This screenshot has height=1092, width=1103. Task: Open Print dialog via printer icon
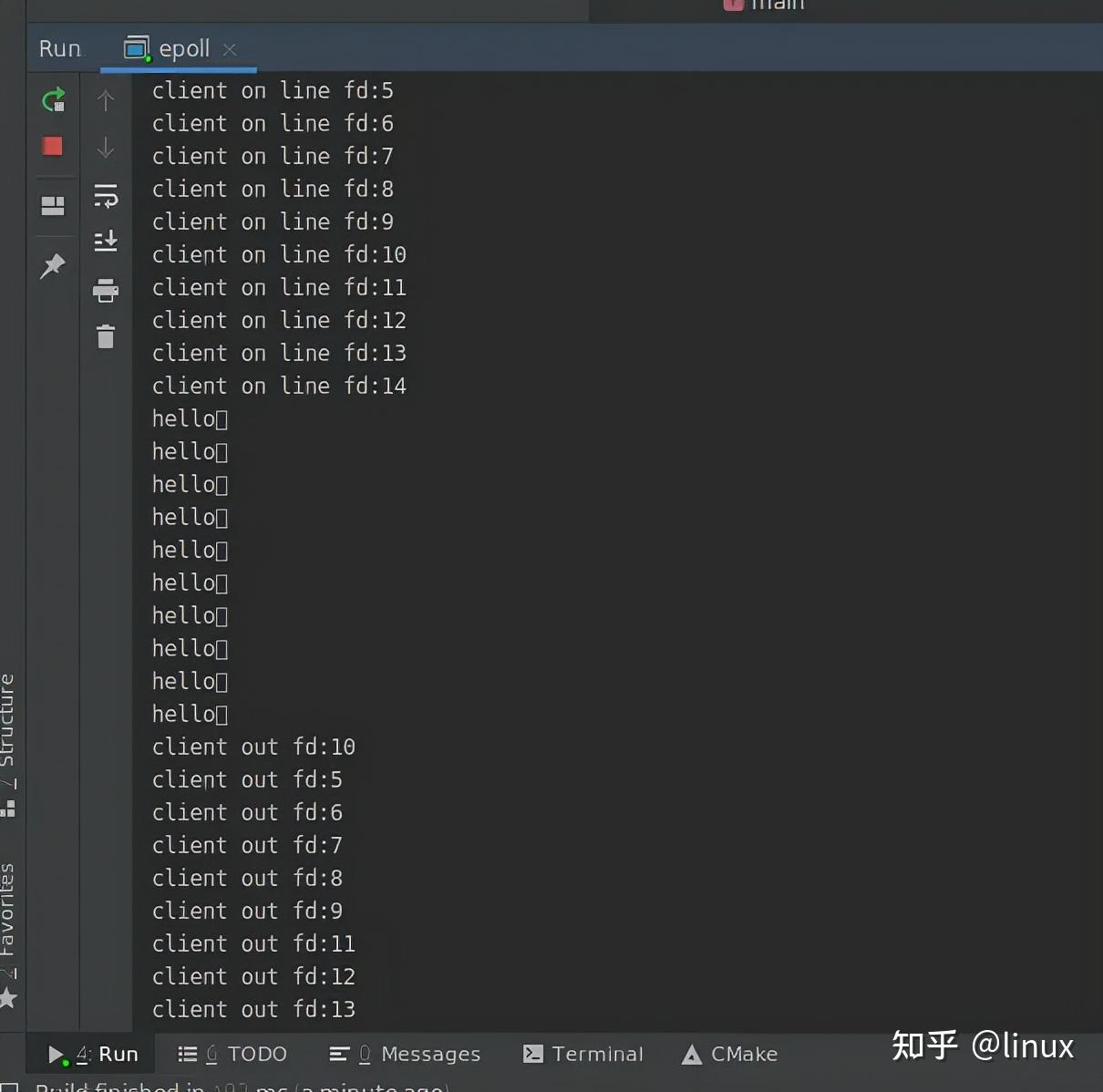[106, 291]
